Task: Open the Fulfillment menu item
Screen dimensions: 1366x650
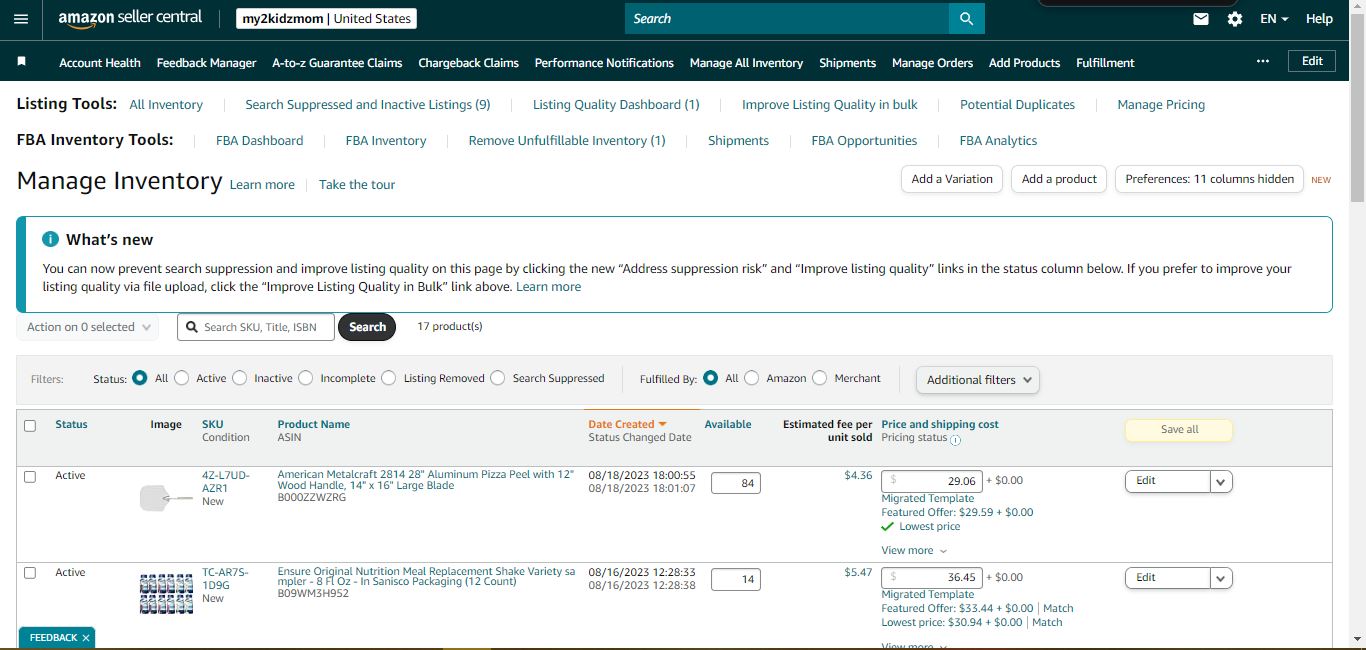Action: [1105, 62]
